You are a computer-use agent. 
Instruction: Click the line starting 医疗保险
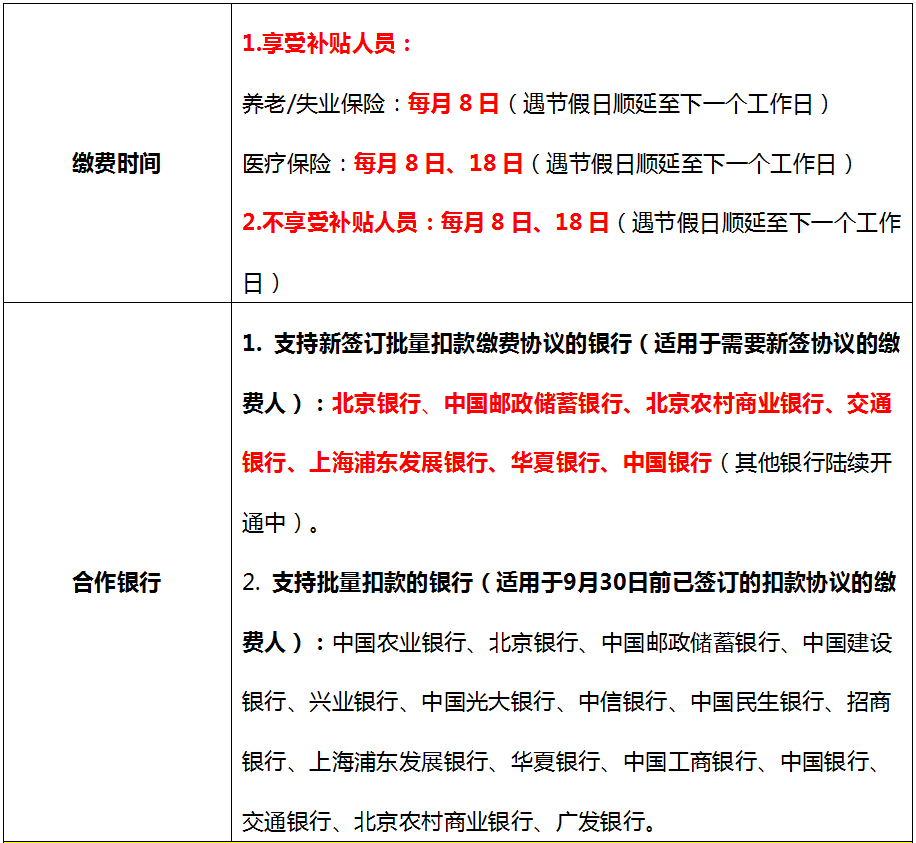tap(547, 164)
